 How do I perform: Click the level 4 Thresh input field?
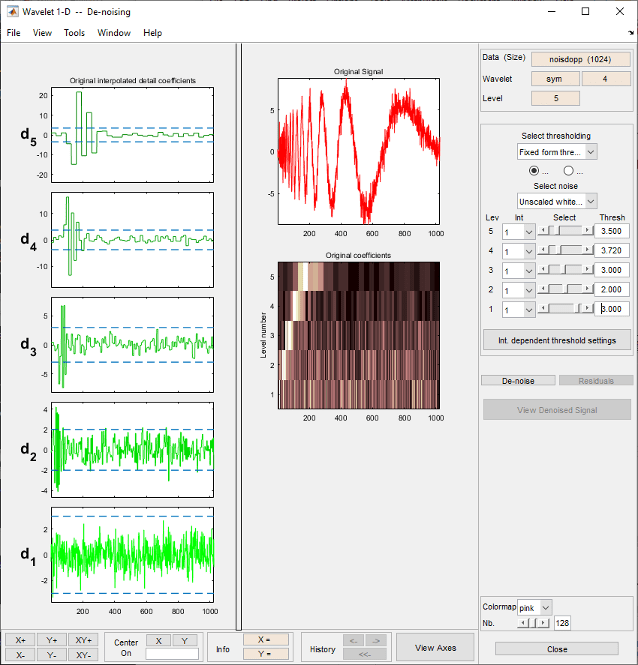point(611,250)
